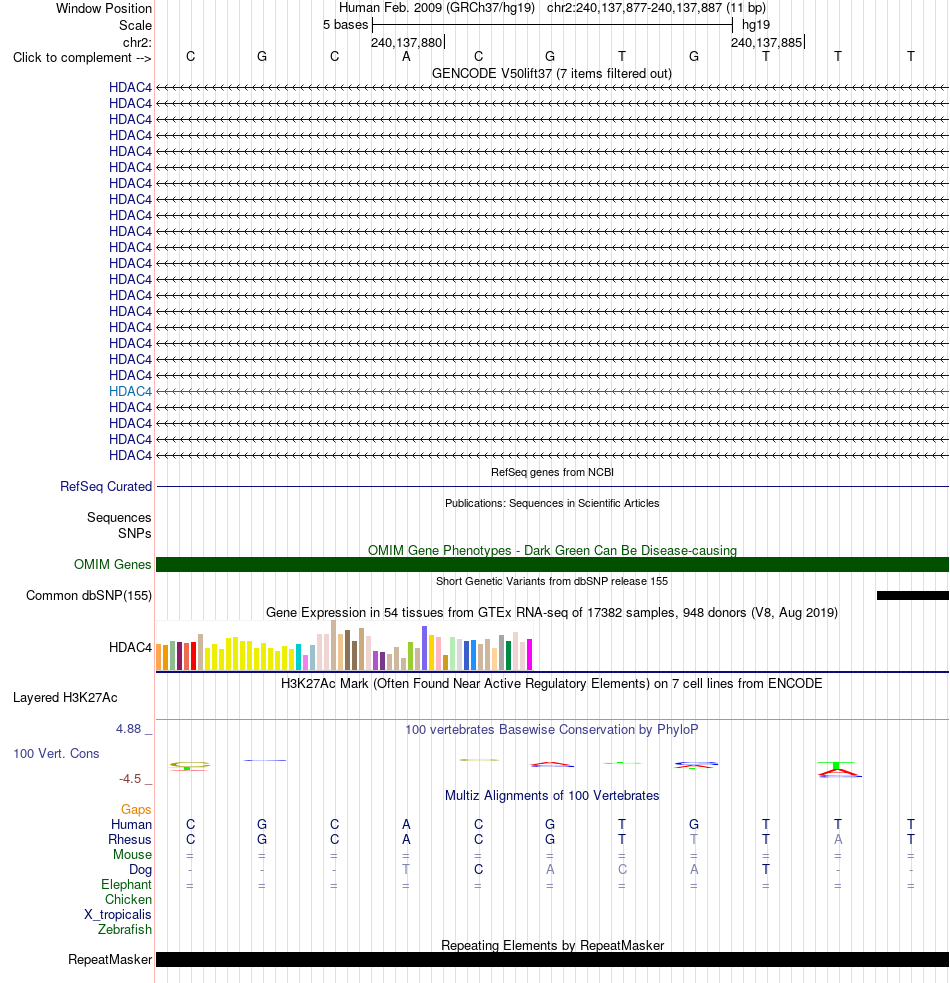Click the Zebrafish alignment row label
This screenshot has width=950, height=983.
125,930
